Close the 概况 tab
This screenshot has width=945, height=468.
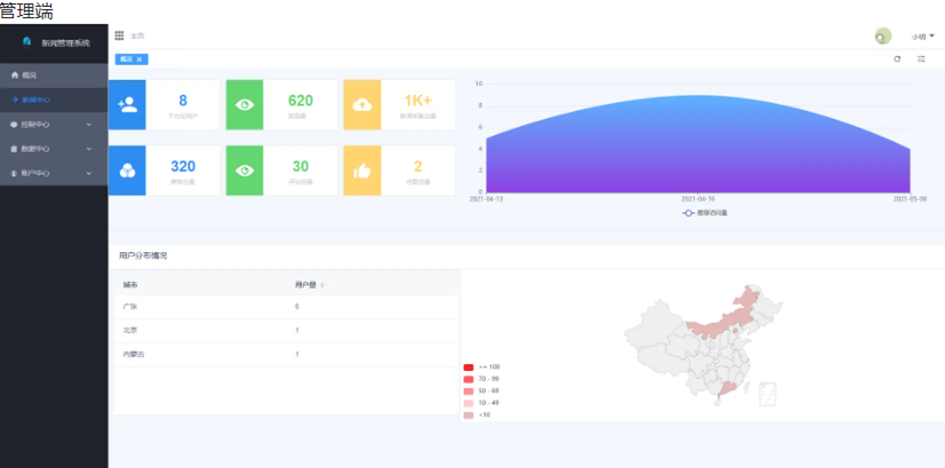(x=139, y=59)
